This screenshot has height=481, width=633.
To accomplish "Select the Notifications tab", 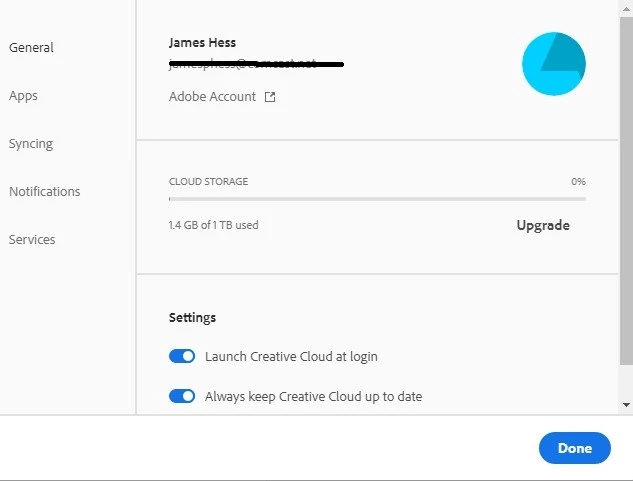I will point(44,191).
